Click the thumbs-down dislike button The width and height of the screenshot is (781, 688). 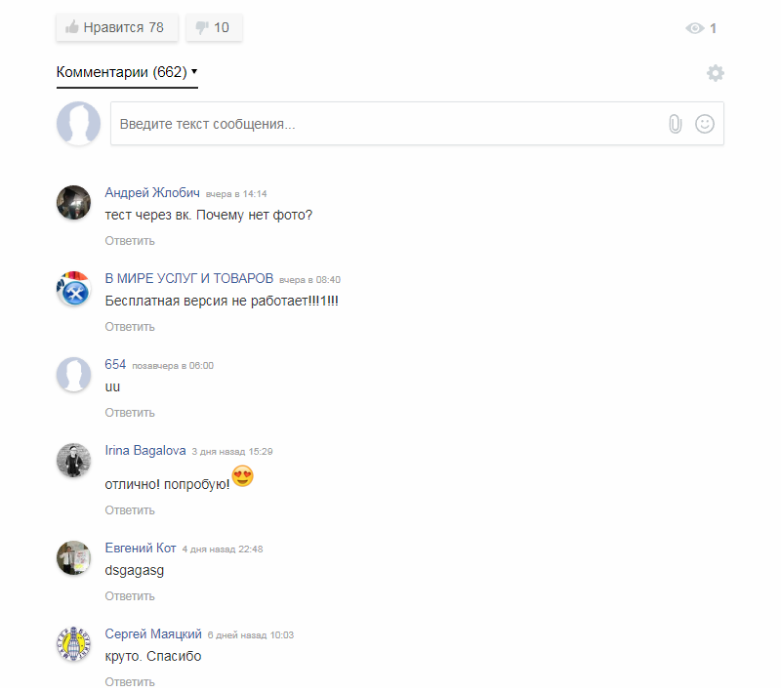tap(214, 27)
